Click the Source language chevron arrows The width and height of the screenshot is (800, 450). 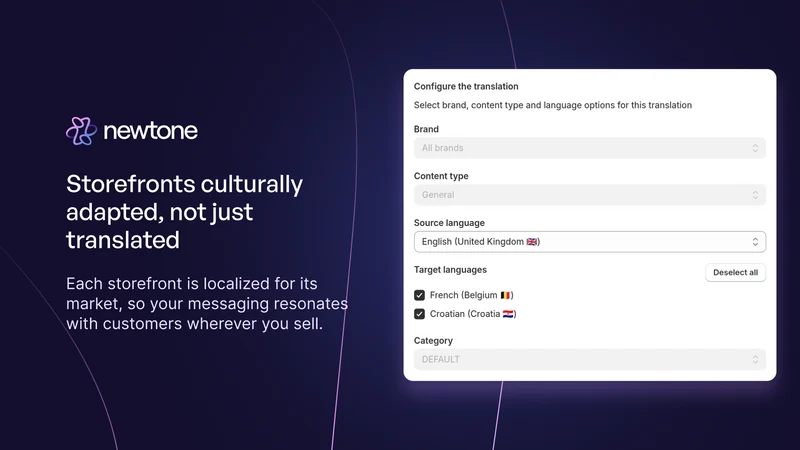tap(755, 242)
